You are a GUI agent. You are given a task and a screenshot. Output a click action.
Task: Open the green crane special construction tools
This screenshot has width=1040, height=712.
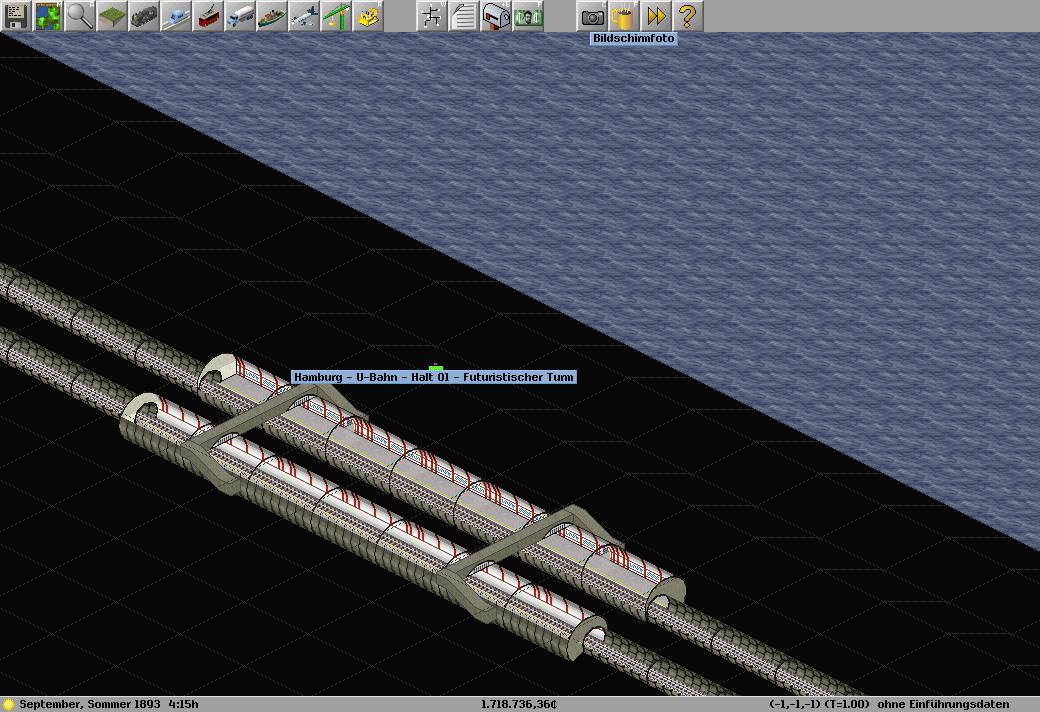click(336, 16)
